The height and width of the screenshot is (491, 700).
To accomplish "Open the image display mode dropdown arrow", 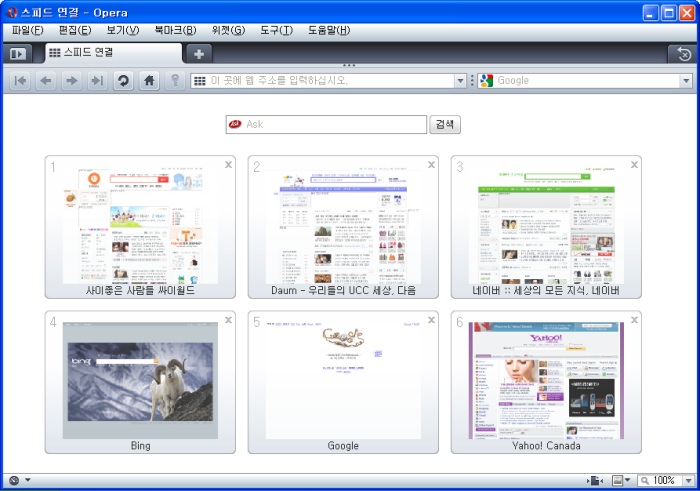I will (627, 480).
